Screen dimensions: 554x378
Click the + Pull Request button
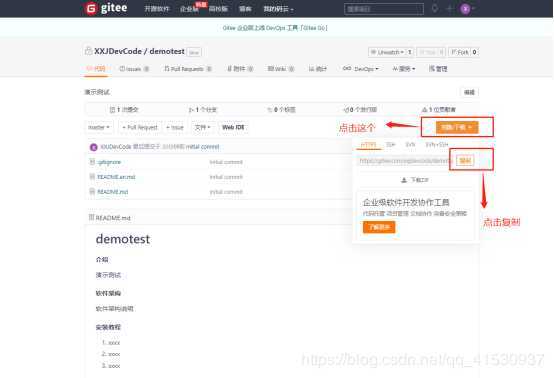140,127
